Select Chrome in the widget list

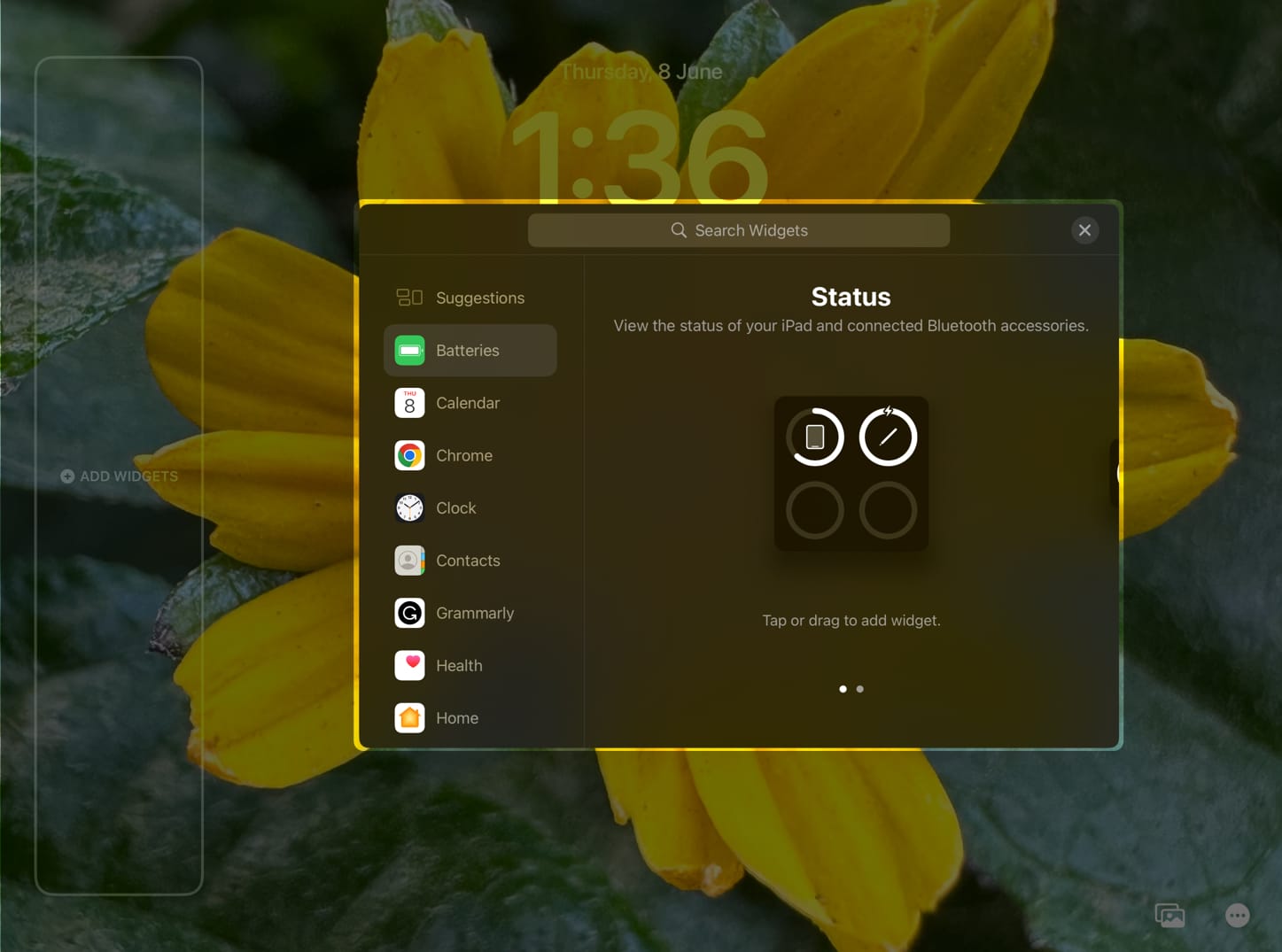coord(470,455)
